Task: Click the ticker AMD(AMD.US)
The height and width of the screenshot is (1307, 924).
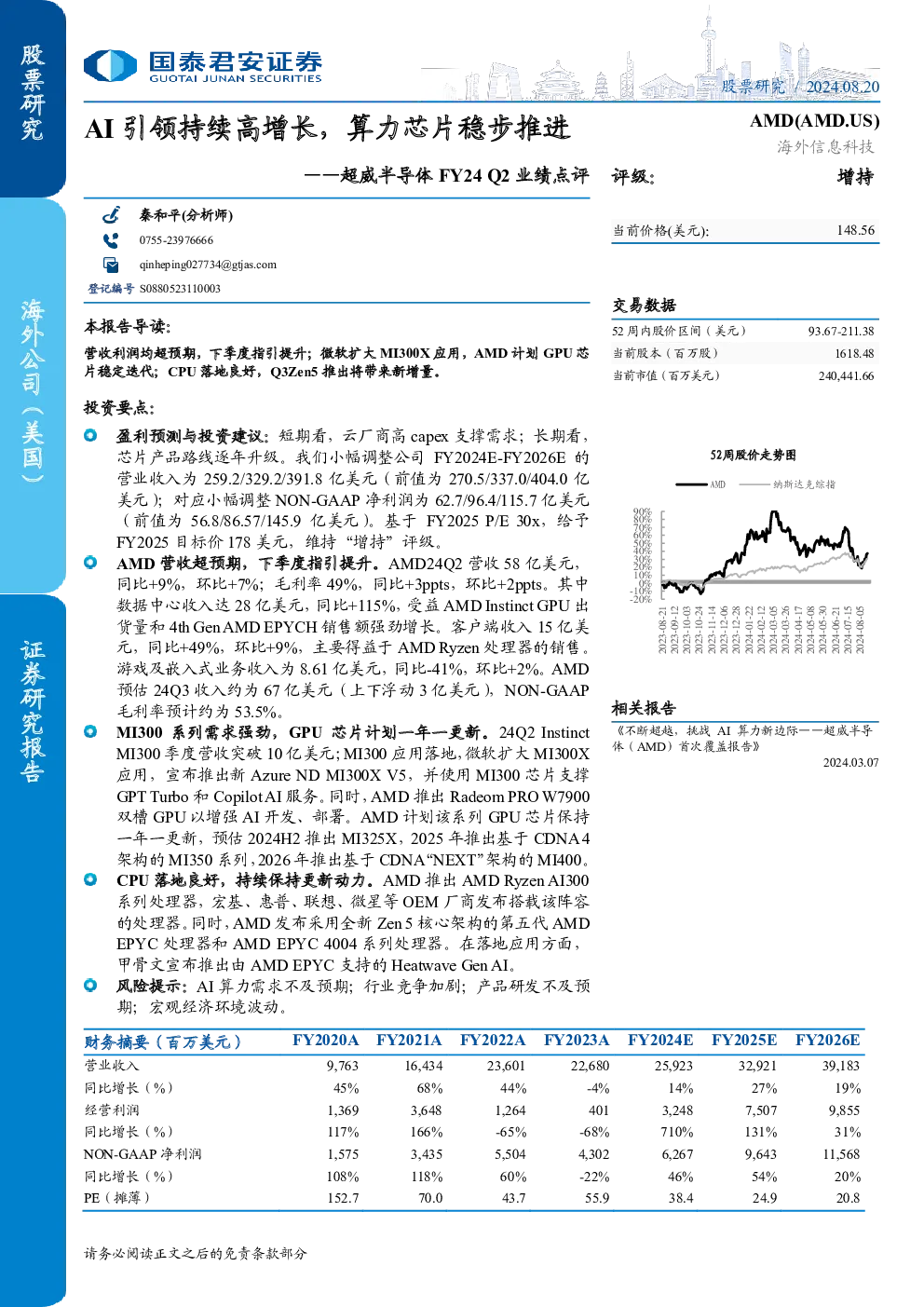Action: (814, 121)
